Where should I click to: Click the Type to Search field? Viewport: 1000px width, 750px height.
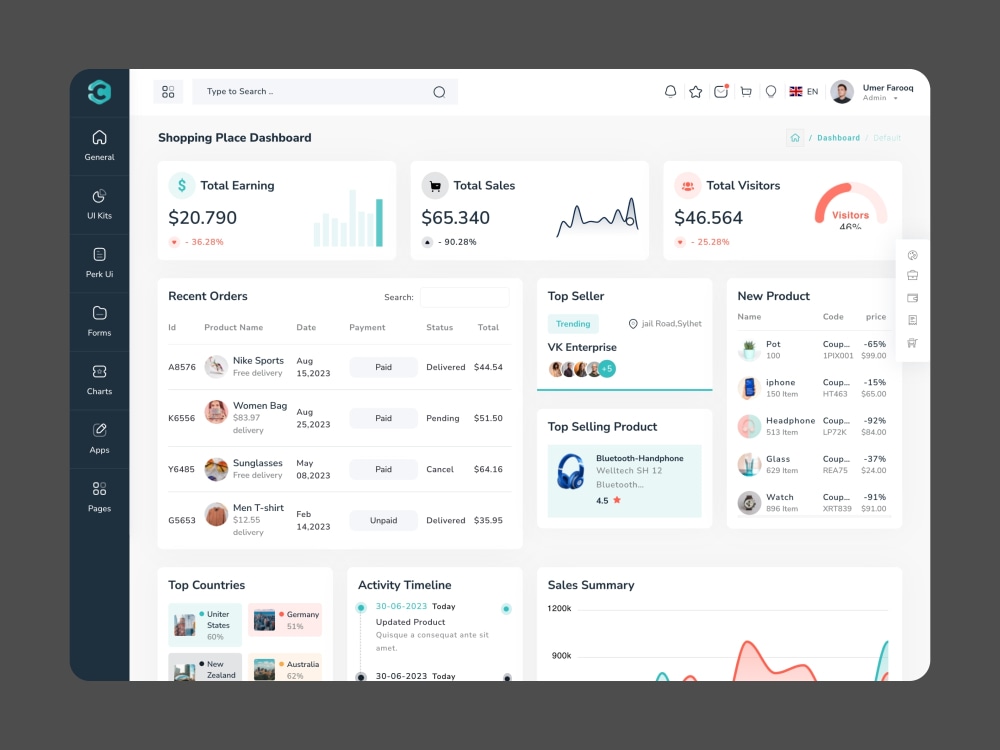(x=325, y=92)
